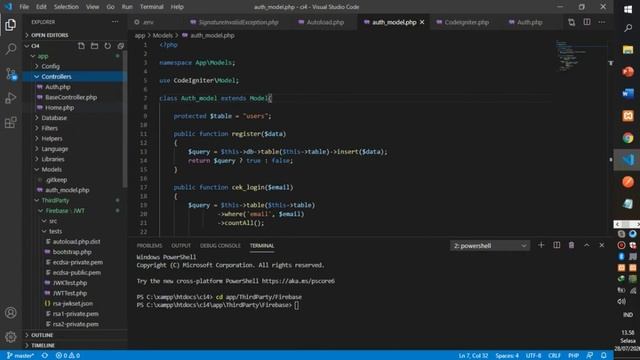Open bootstrap.php in tests folder
Image resolution: width=640 pixels, height=360 pixels.
[x=72, y=252]
